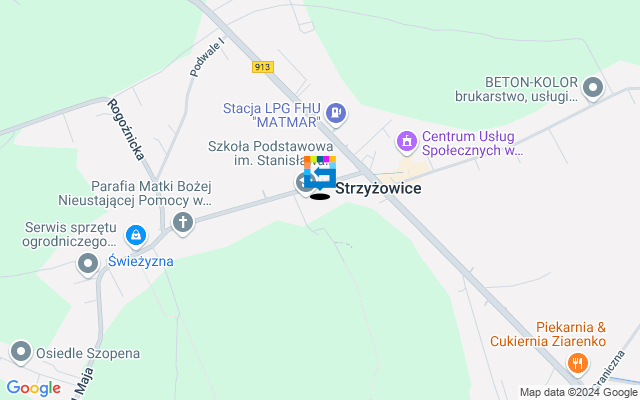Open the Świeżyzna blue shopping bag marker

pyautogui.click(x=136, y=236)
